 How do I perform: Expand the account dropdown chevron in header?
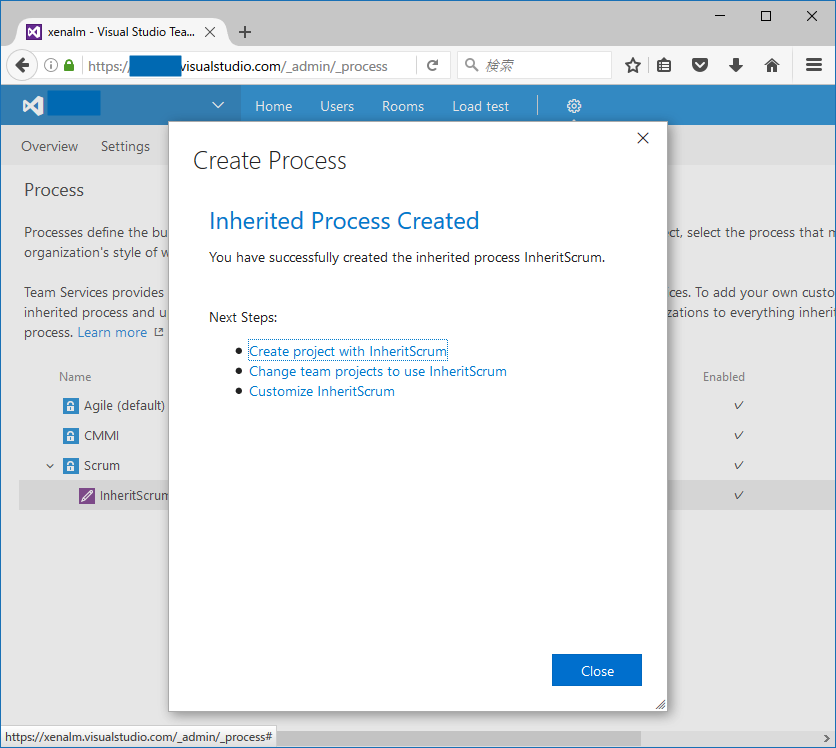coord(218,105)
